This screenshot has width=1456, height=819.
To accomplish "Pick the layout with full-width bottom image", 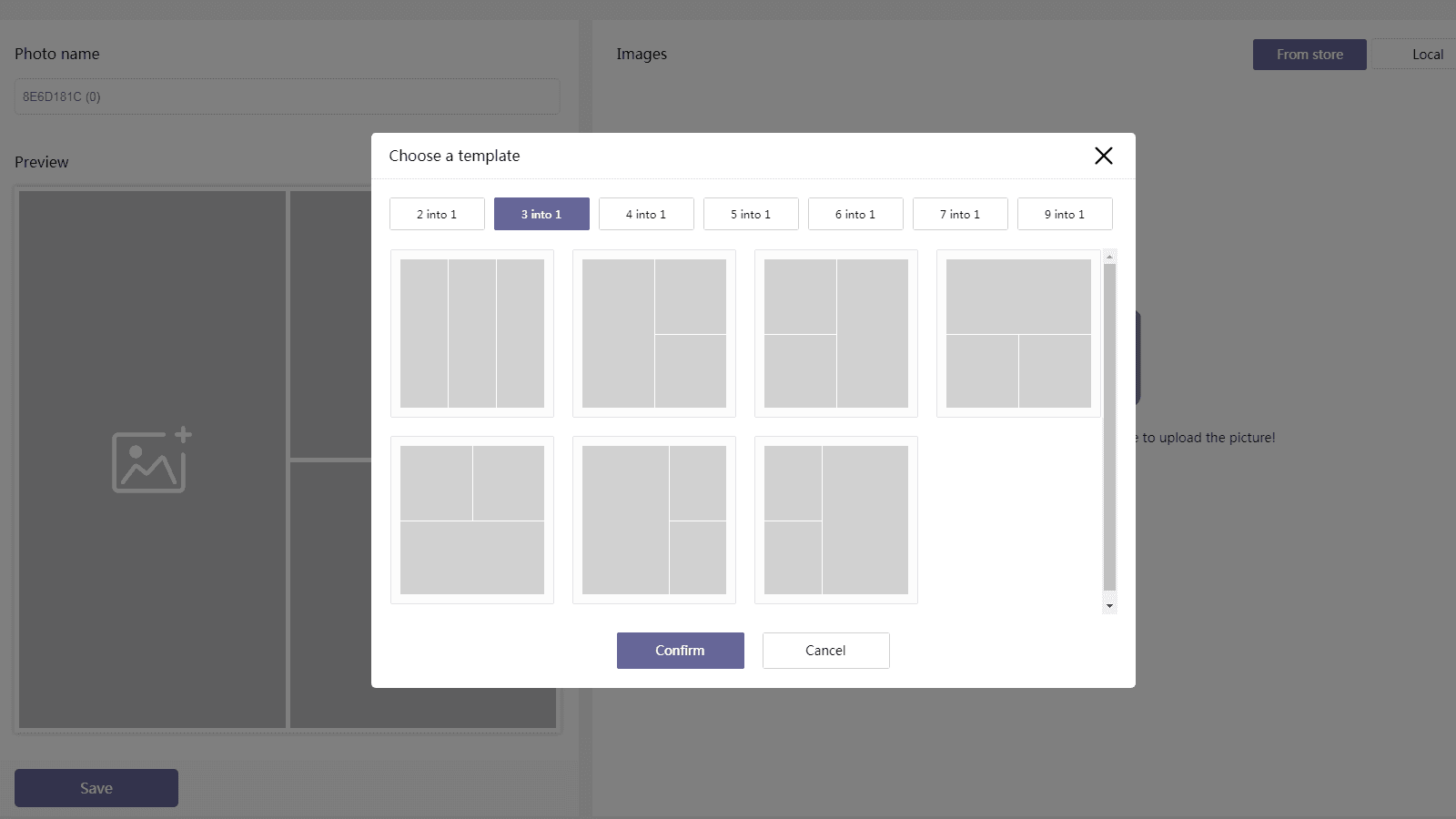I will tap(471, 520).
